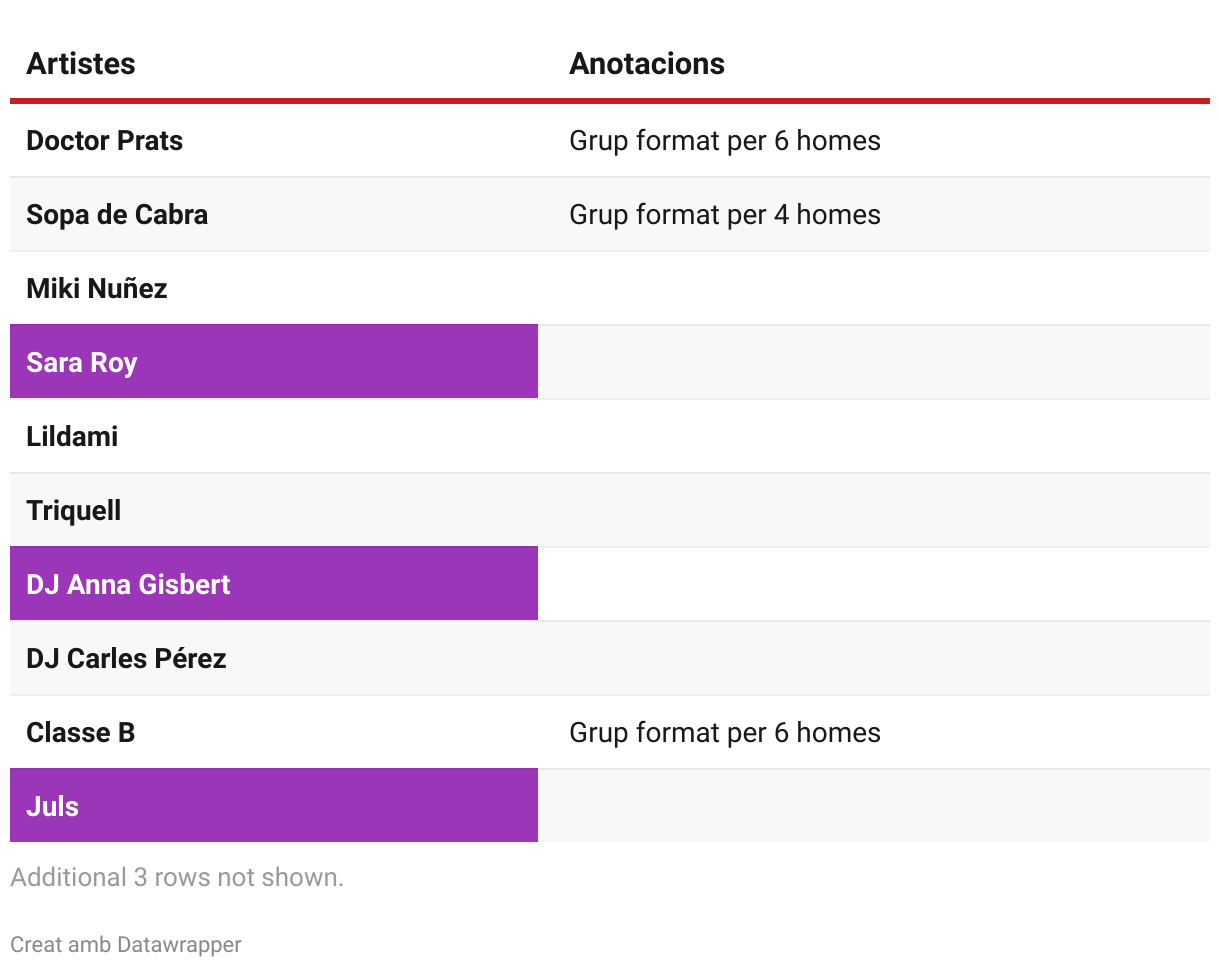Open the Creat amb Datawrapper credit link
Viewport: 1220px width, 968px height.
(x=126, y=944)
